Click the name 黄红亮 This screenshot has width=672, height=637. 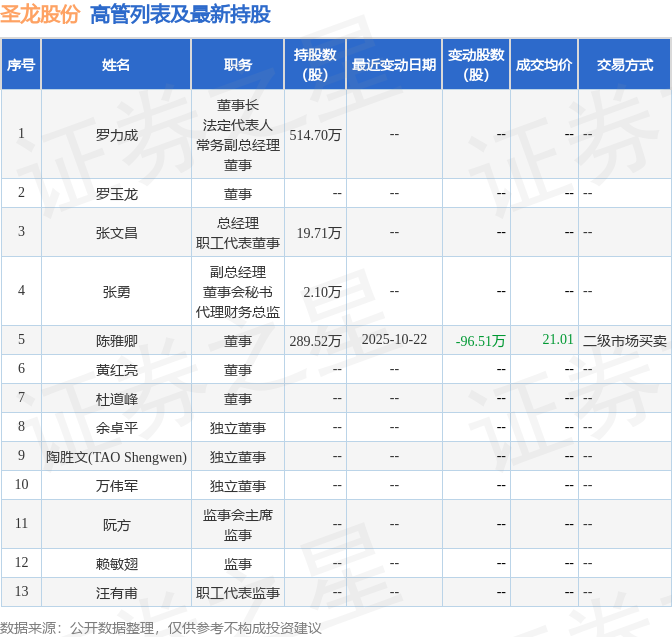tap(117, 370)
